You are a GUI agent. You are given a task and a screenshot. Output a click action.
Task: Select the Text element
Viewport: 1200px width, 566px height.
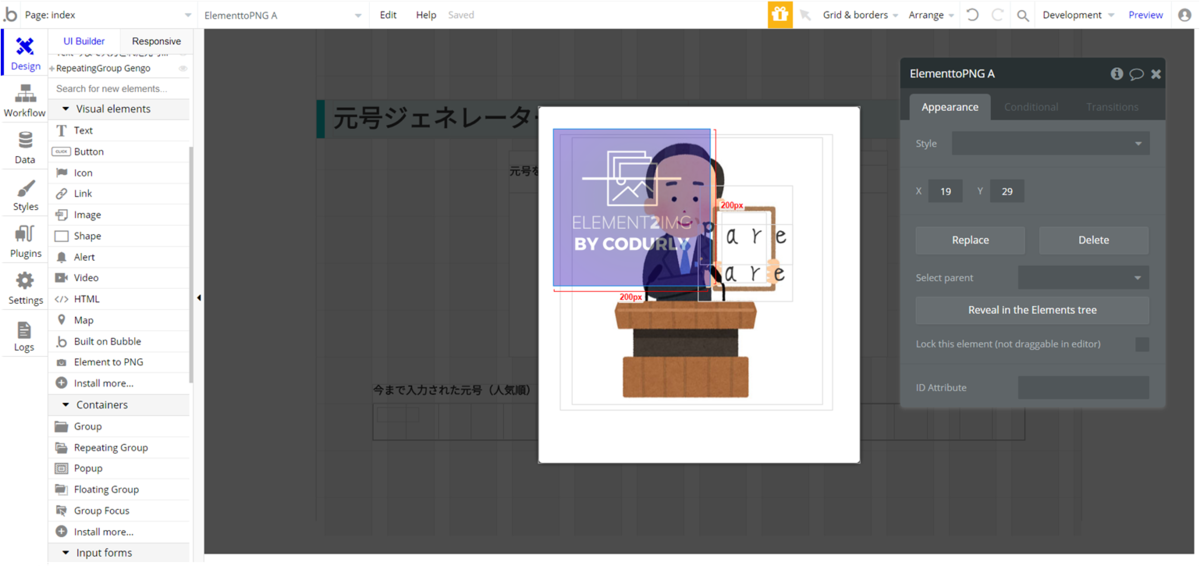click(x=119, y=130)
